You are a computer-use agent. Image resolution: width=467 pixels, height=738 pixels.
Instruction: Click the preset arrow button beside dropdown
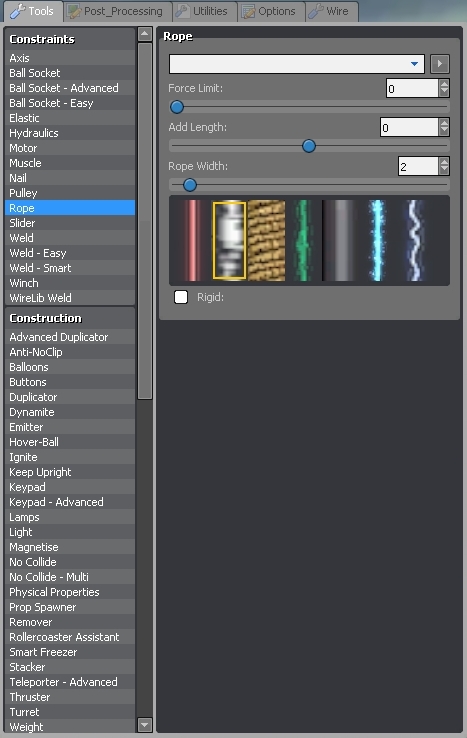(440, 64)
